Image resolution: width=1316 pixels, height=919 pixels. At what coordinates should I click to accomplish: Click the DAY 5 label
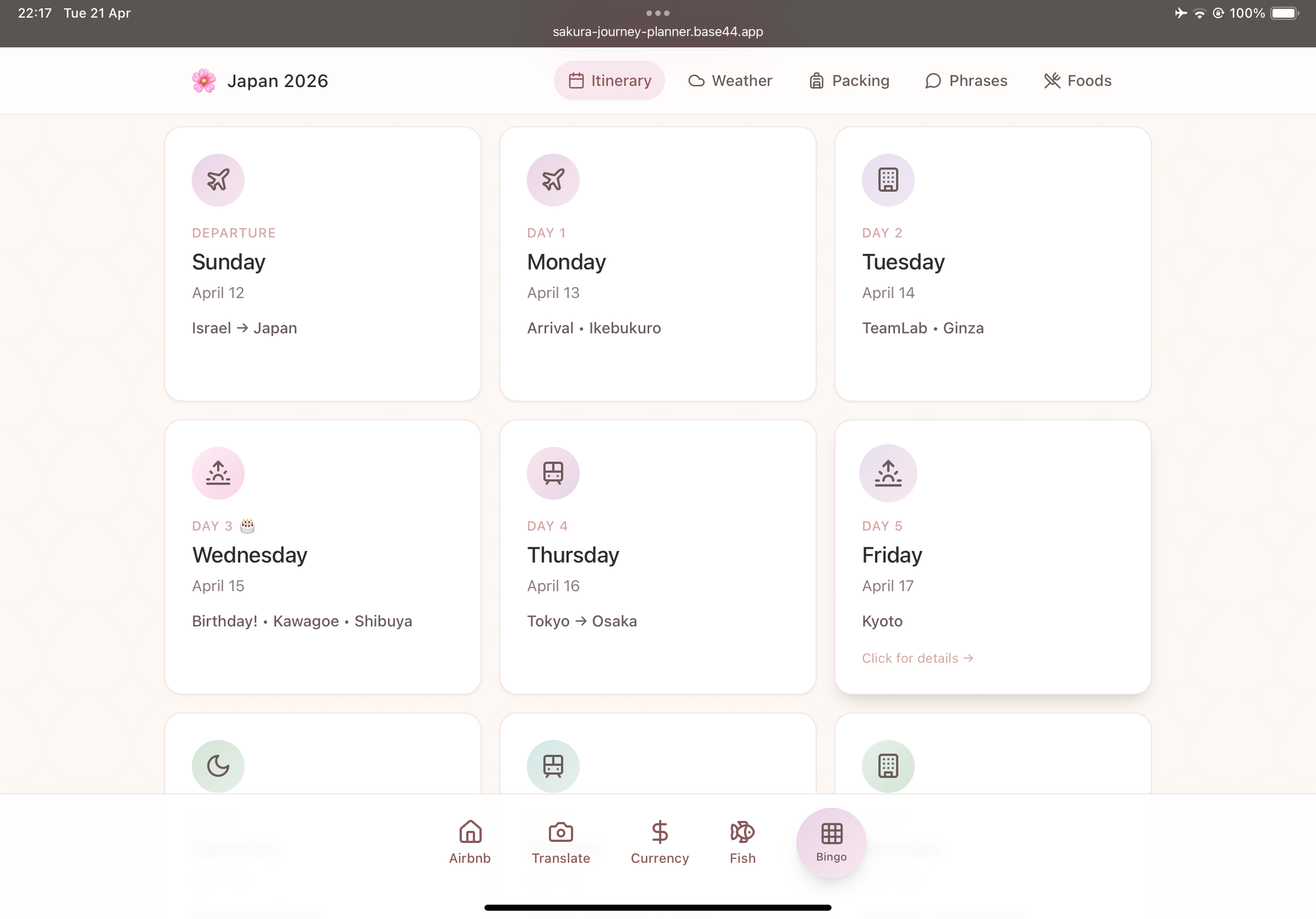(x=882, y=526)
